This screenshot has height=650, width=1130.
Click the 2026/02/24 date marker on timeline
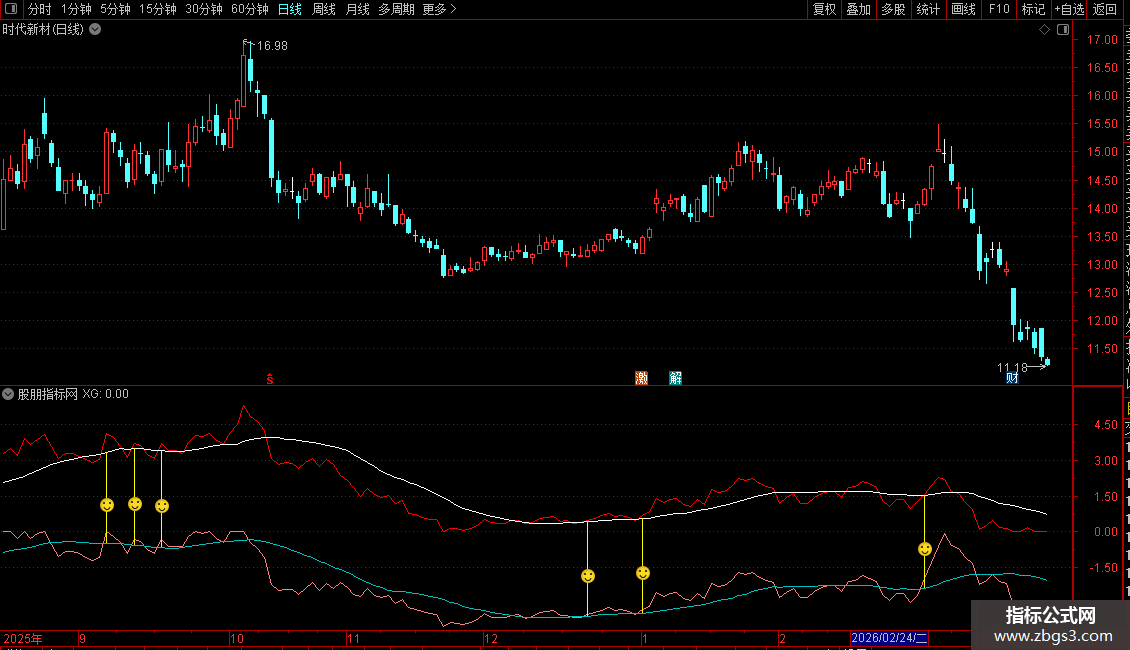coord(889,638)
